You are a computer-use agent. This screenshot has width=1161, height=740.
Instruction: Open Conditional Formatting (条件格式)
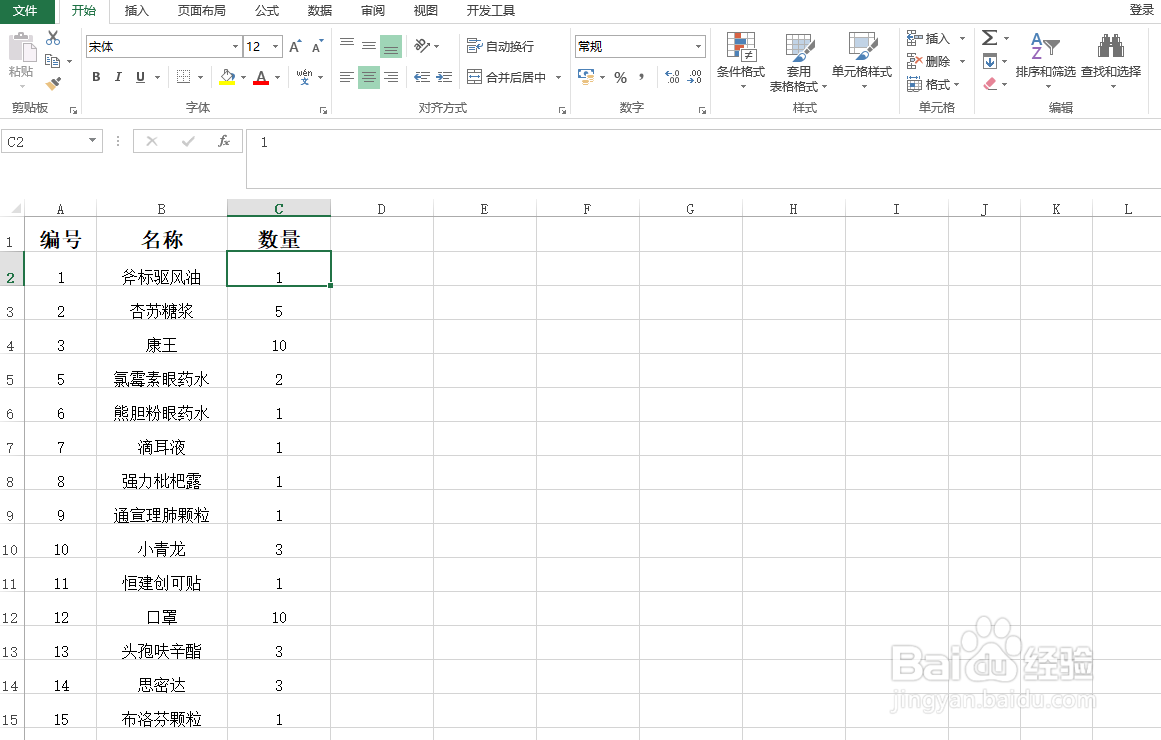click(x=741, y=60)
